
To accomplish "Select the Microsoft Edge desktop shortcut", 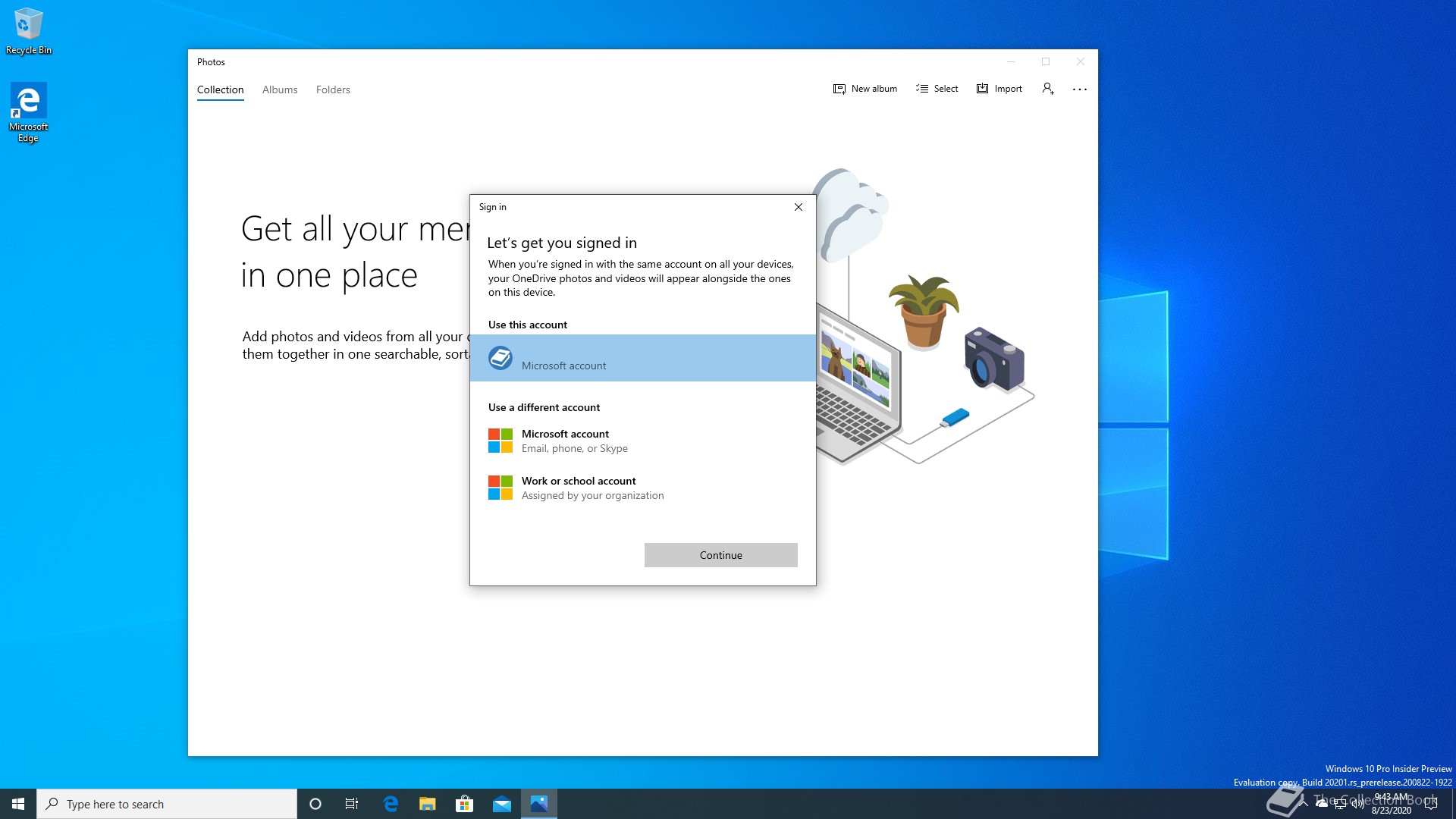I will coord(28,112).
